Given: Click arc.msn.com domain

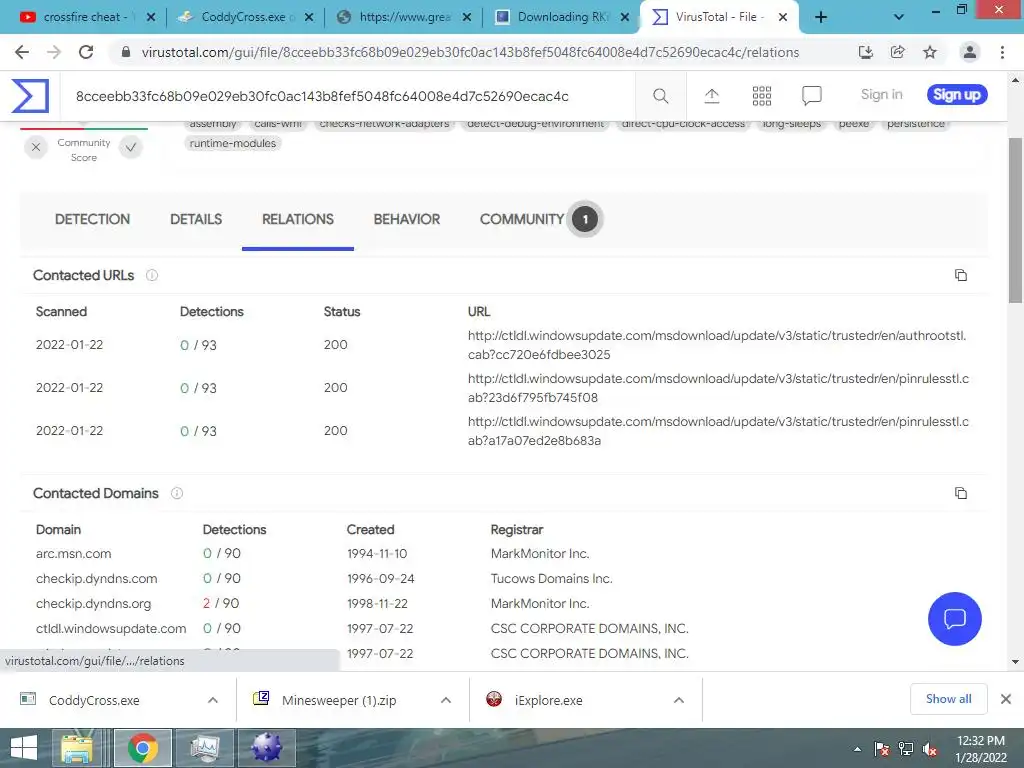Looking at the screenshot, I should [73, 553].
